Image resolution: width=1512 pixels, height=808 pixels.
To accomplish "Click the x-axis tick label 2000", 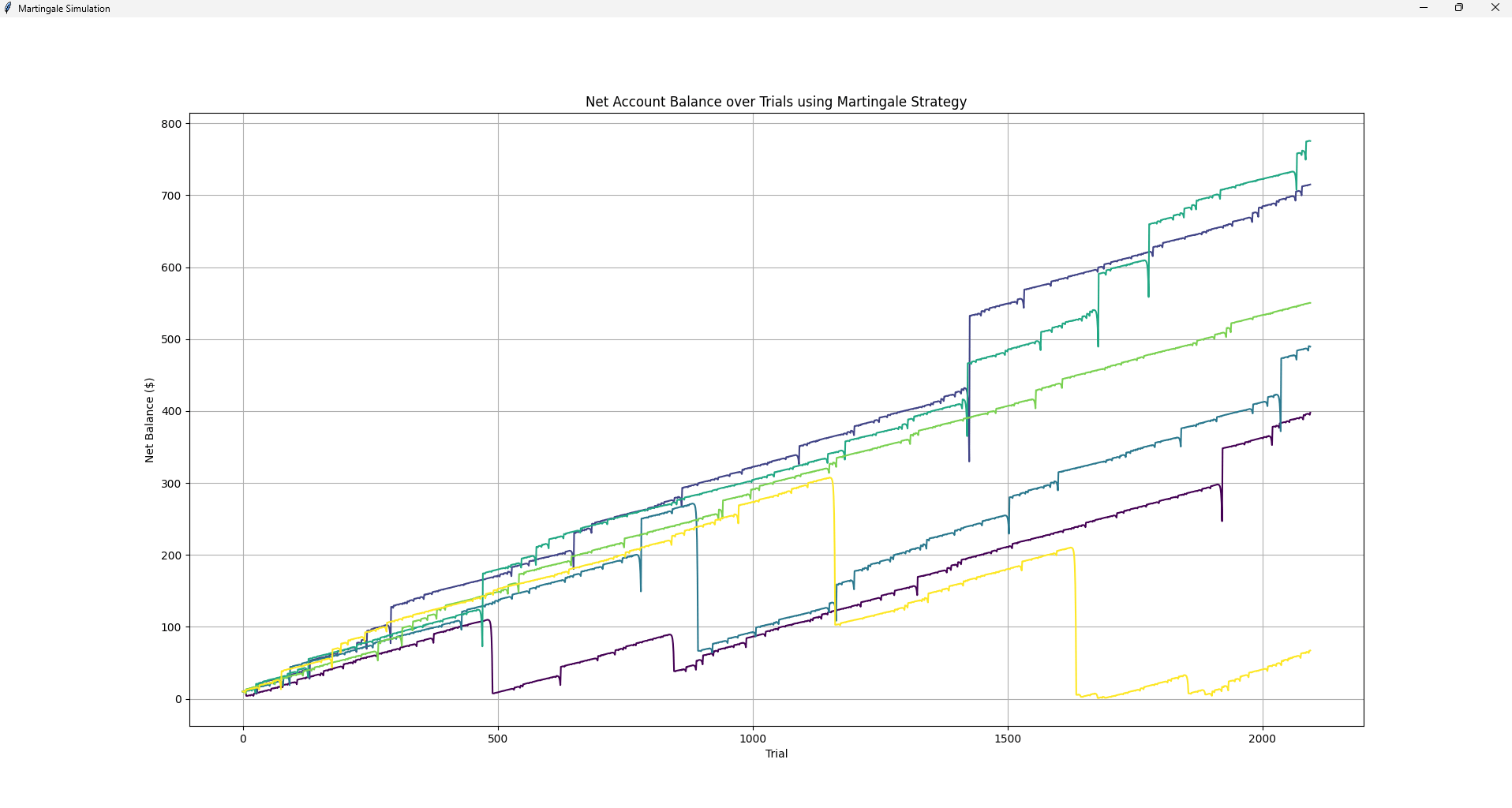I will pos(1263,739).
